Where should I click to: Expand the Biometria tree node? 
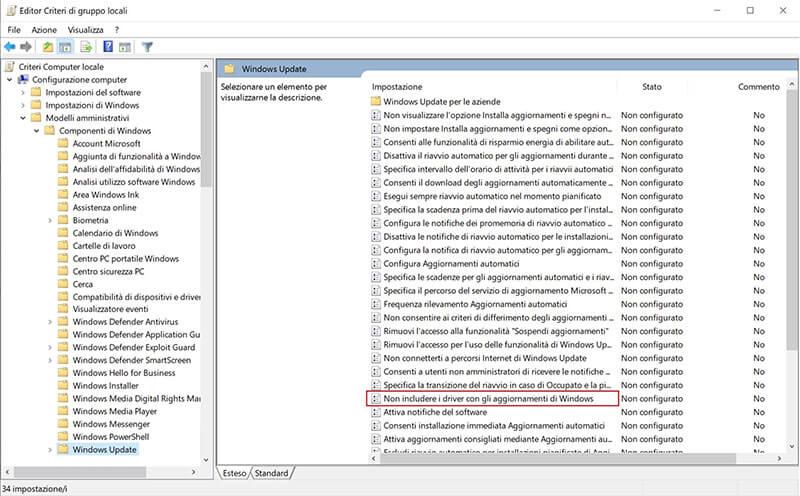point(49,220)
